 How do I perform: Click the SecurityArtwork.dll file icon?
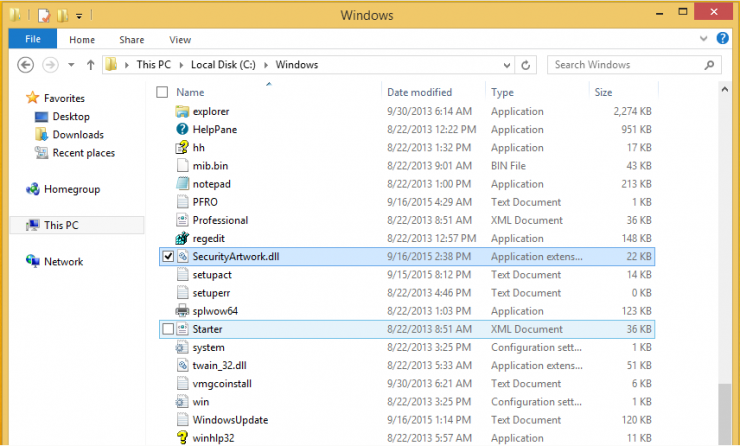(182, 257)
